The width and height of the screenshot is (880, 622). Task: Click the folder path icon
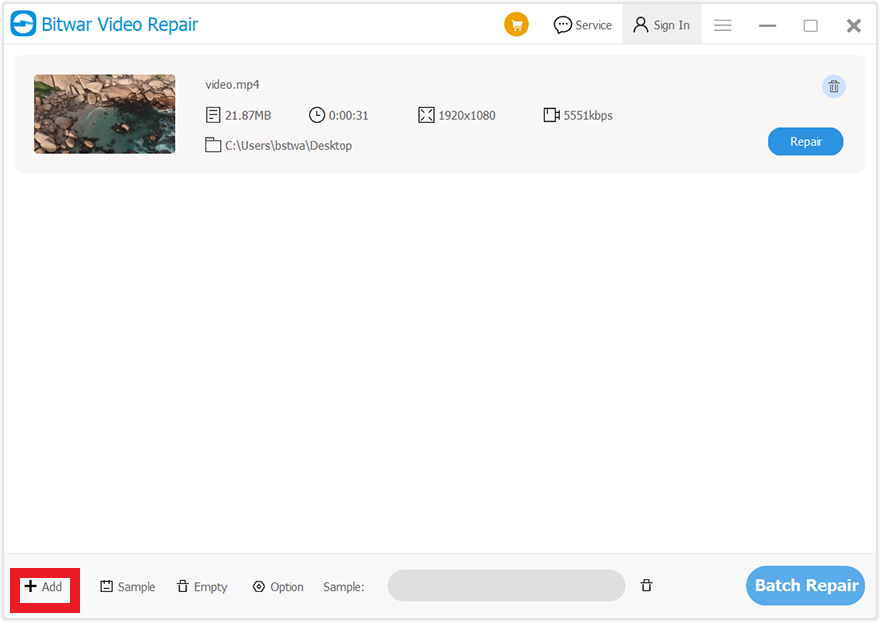pyautogui.click(x=213, y=145)
